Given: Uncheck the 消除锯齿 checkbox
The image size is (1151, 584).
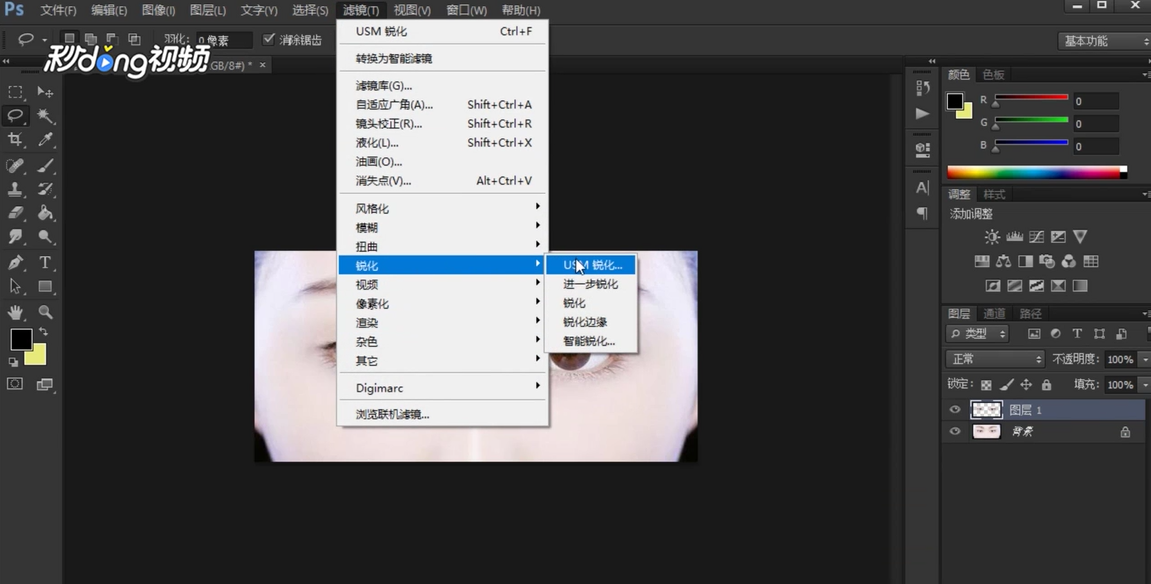Looking at the screenshot, I should pyautogui.click(x=268, y=39).
